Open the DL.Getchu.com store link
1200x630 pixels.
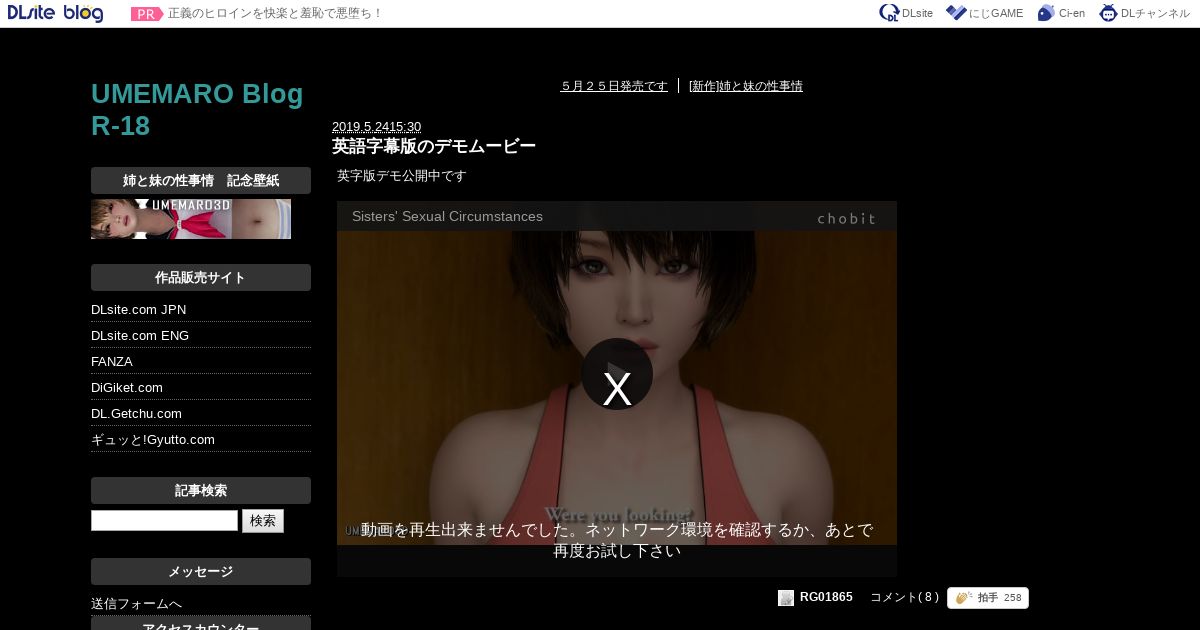pos(136,414)
